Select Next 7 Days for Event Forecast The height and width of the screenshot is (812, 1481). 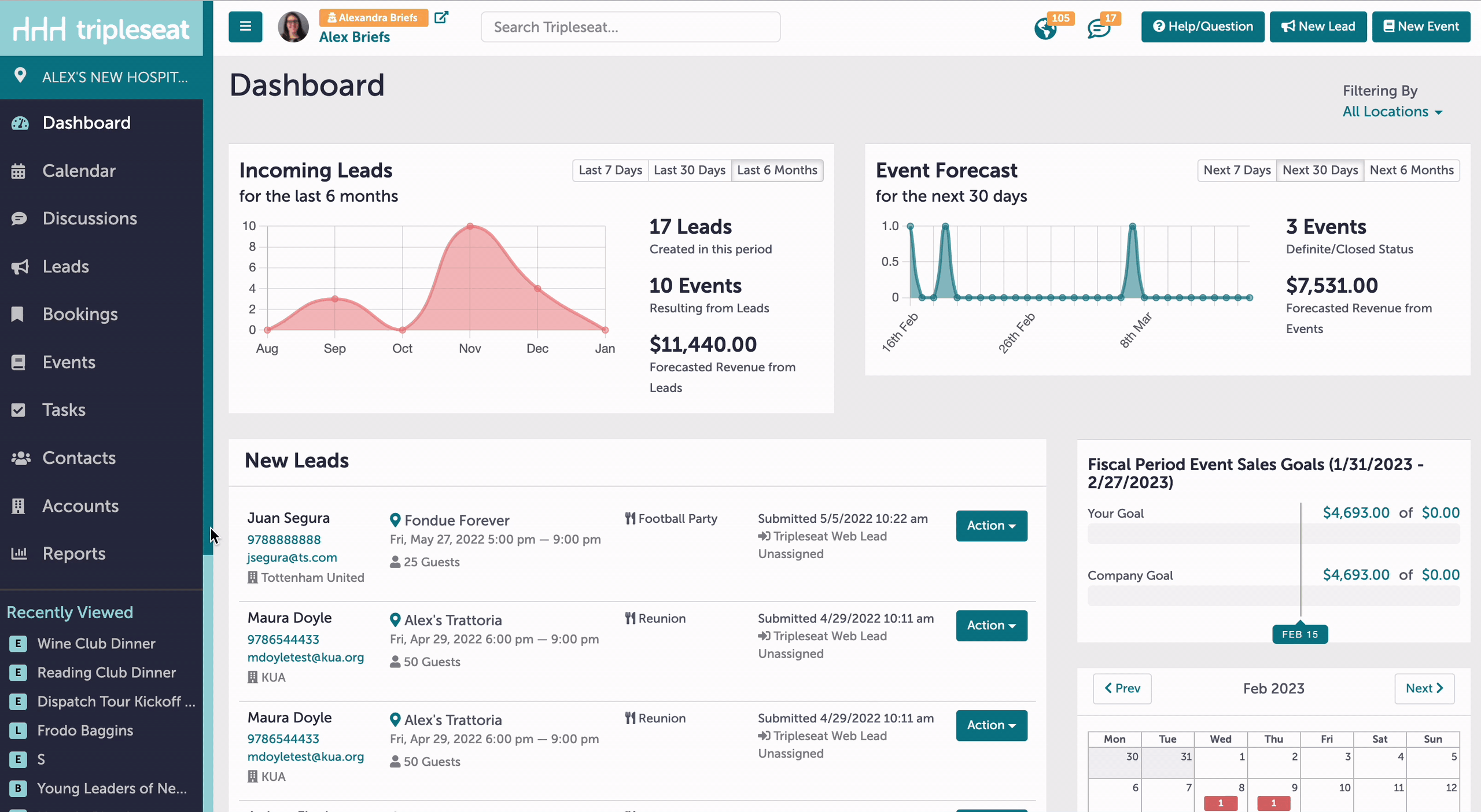[x=1237, y=170]
